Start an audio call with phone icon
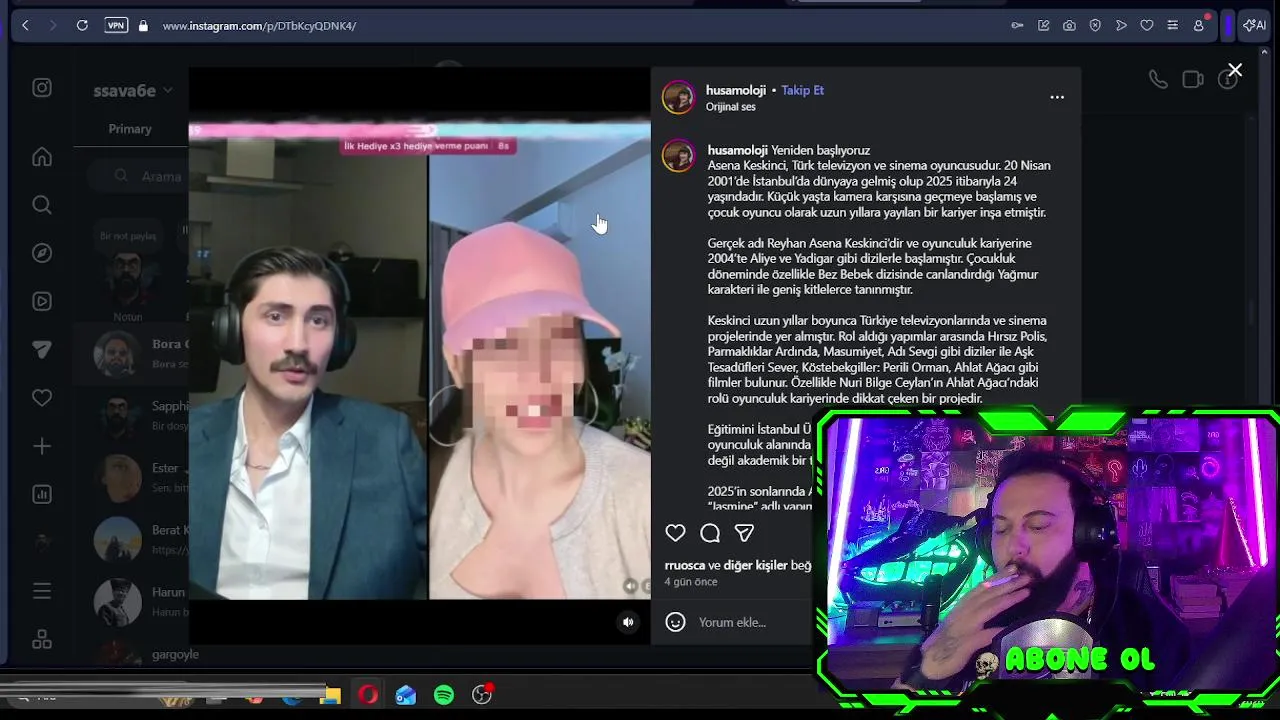The image size is (1280, 720). (1158, 79)
